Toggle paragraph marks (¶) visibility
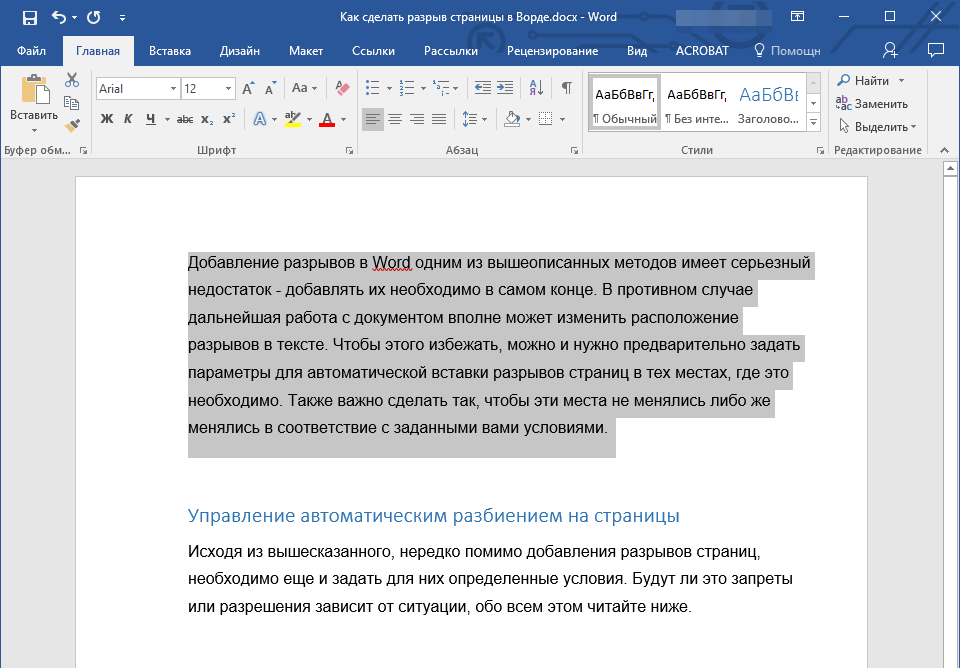 (566, 88)
